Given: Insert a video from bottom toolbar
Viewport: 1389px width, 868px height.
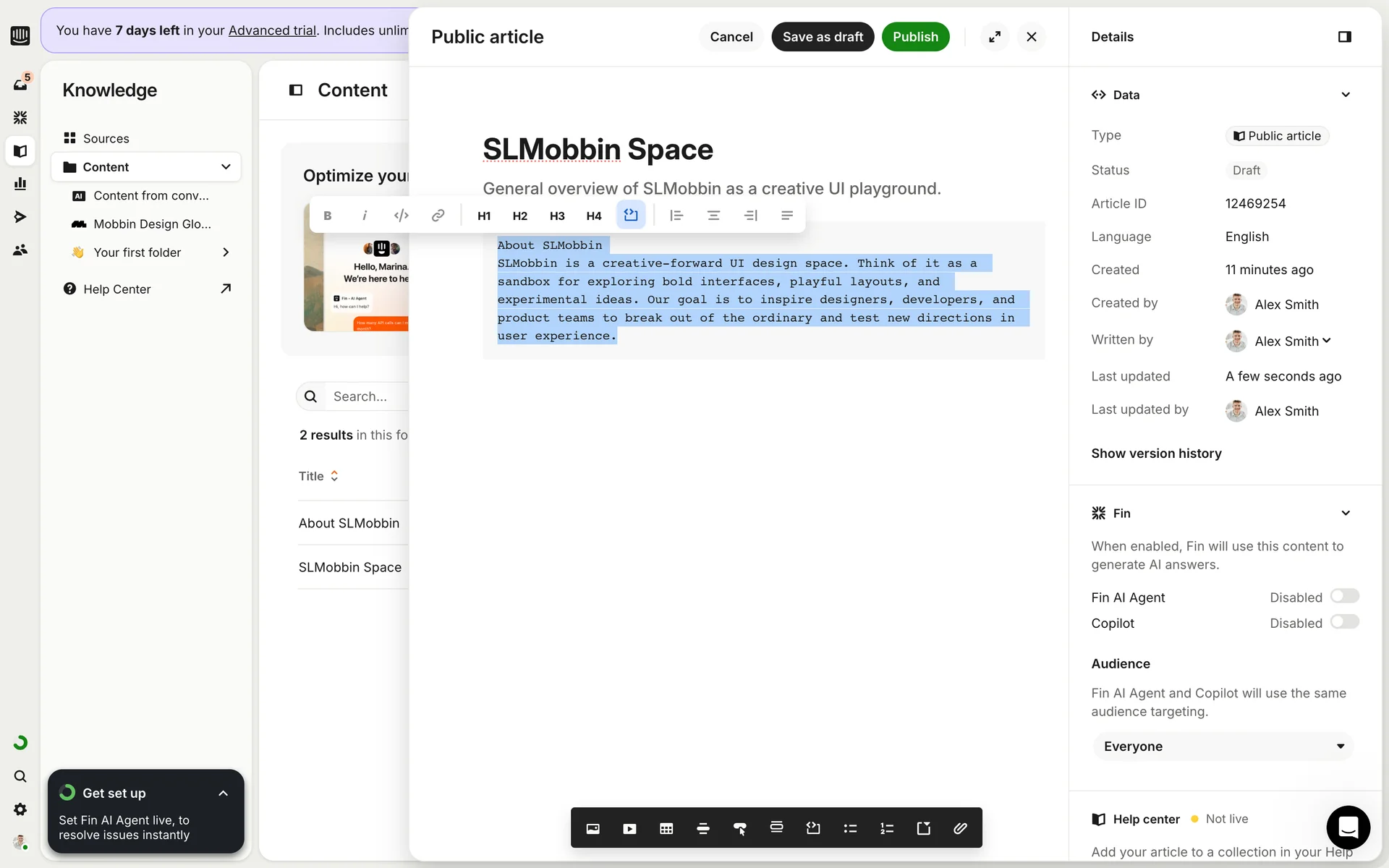Looking at the screenshot, I should 629,828.
